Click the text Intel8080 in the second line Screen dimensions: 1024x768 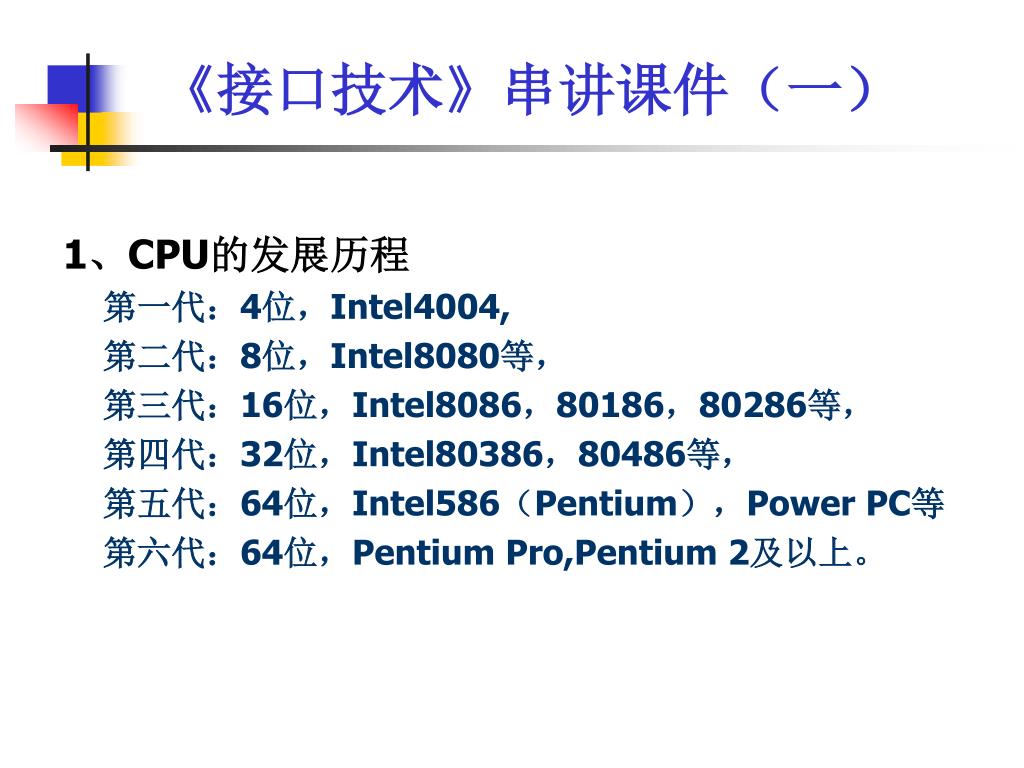click(x=415, y=356)
